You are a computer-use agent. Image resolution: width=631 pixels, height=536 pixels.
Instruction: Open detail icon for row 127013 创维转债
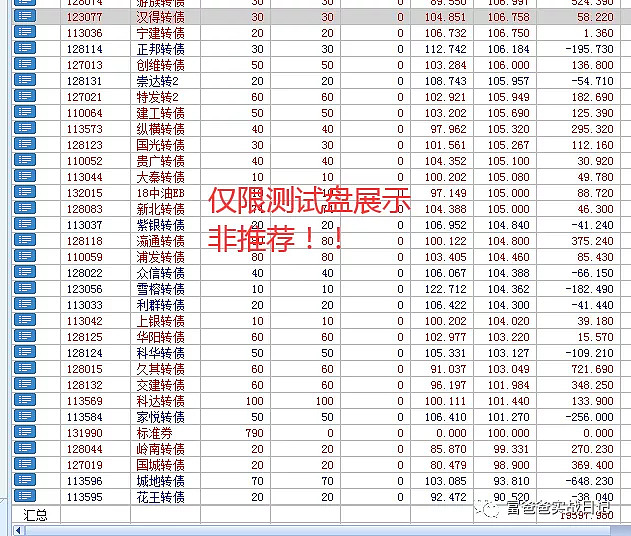tap(25, 64)
